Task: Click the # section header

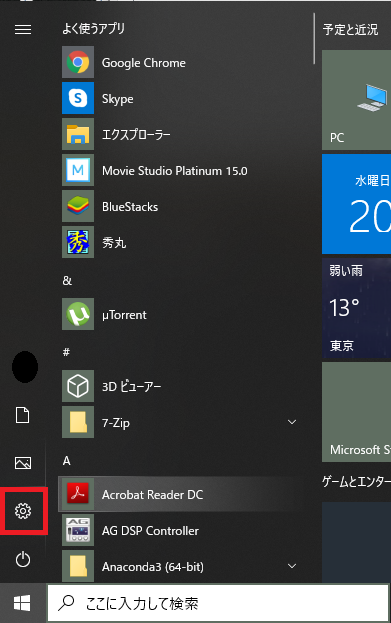Action: click(66, 352)
